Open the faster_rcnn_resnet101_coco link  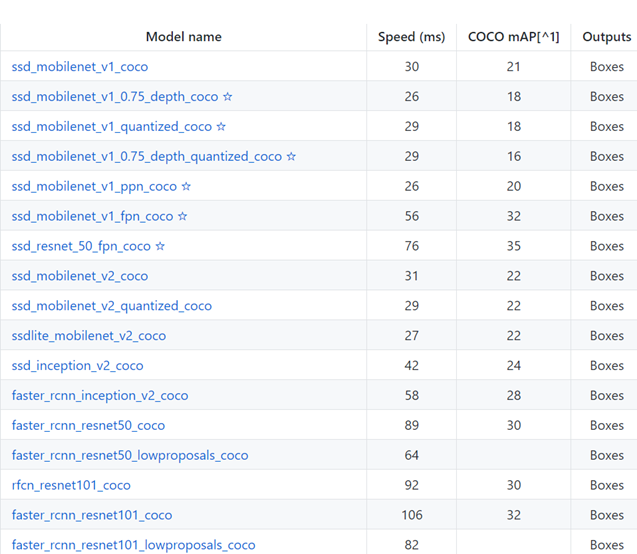(x=92, y=515)
